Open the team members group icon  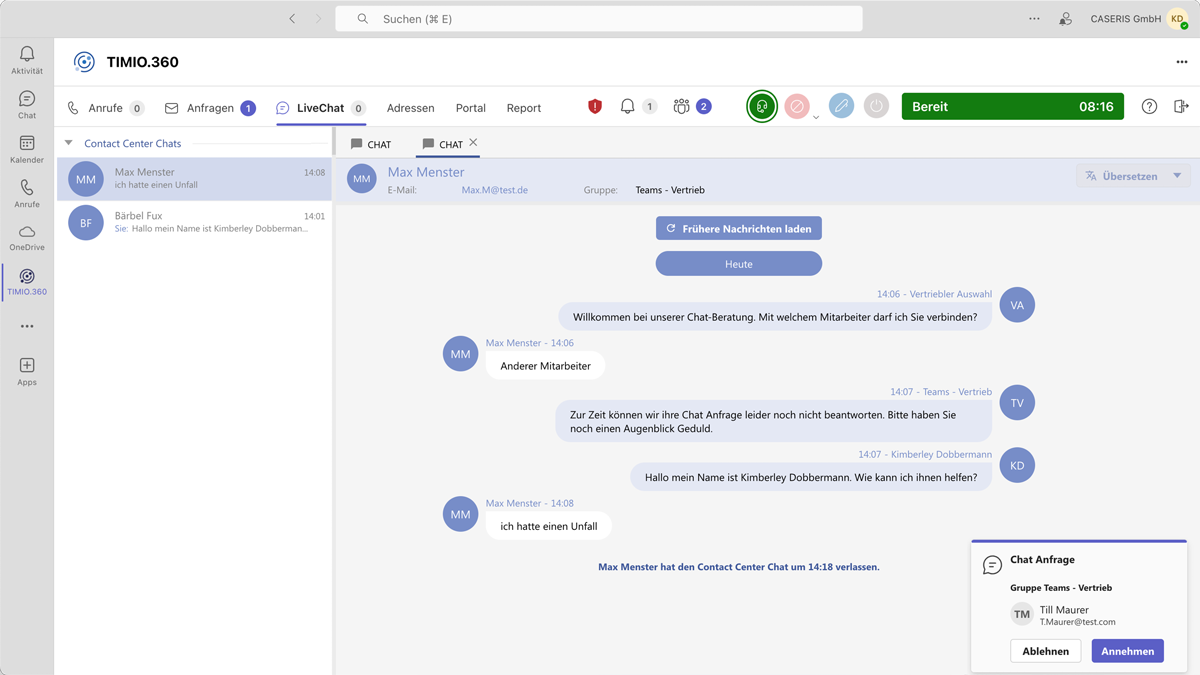(682, 106)
